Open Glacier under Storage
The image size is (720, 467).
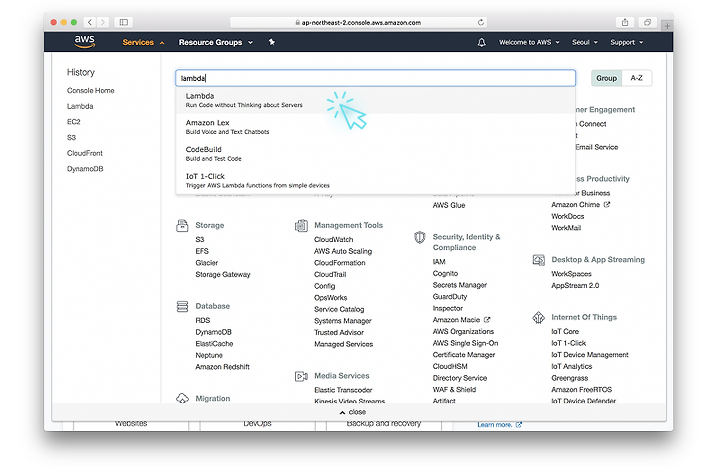click(x=207, y=263)
